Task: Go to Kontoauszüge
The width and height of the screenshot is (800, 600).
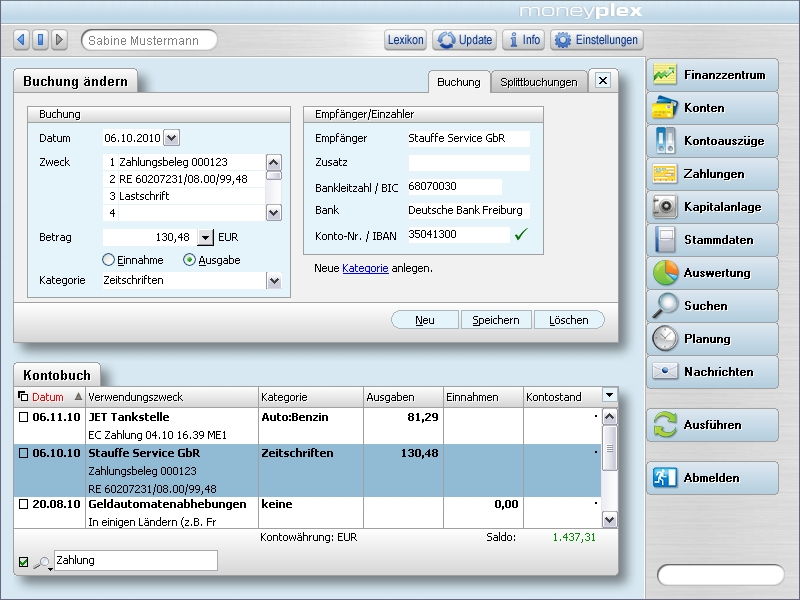Action: [x=712, y=141]
